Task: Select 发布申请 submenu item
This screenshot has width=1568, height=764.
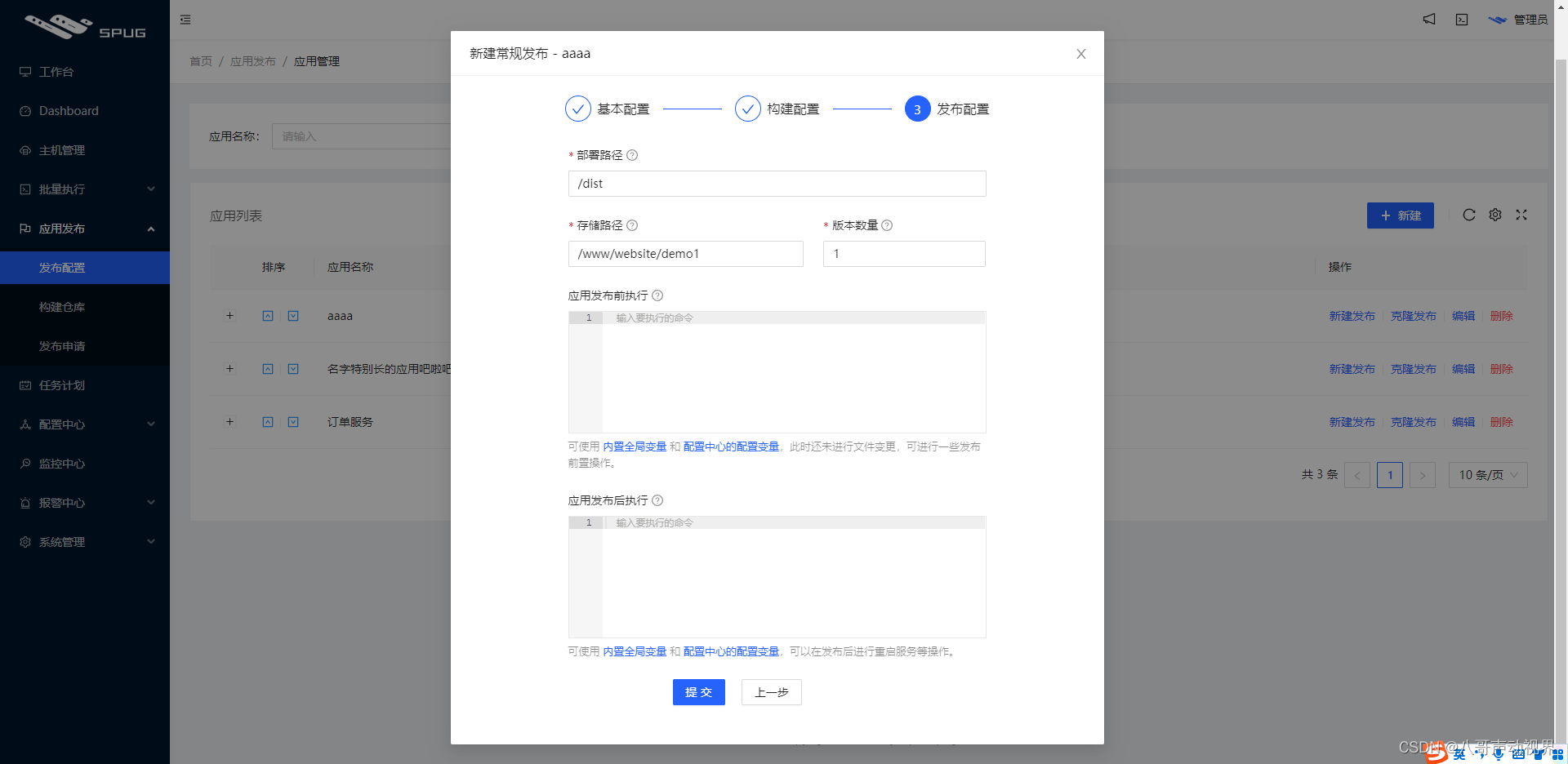Action: pyautogui.click(x=85, y=346)
